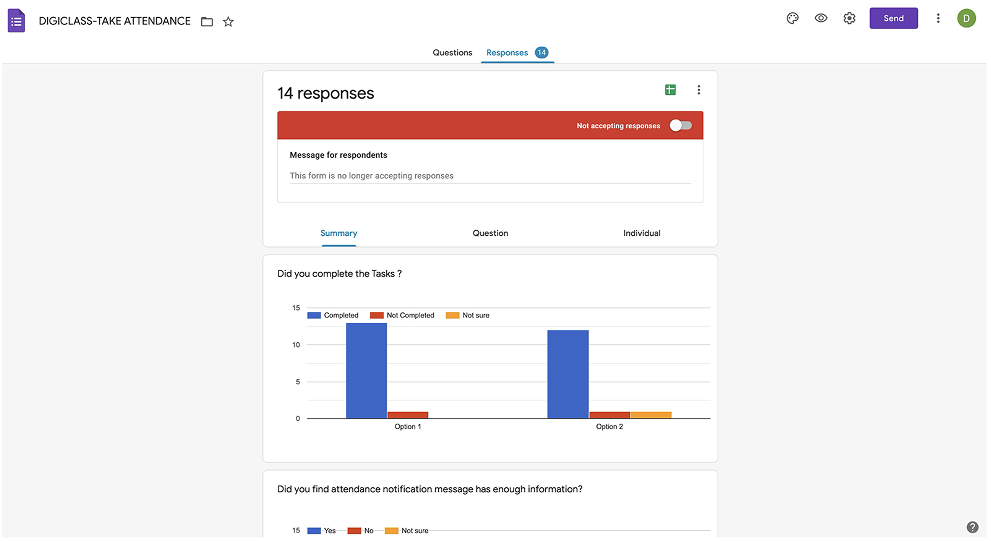Click the attendance notification question title

(x=430, y=489)
